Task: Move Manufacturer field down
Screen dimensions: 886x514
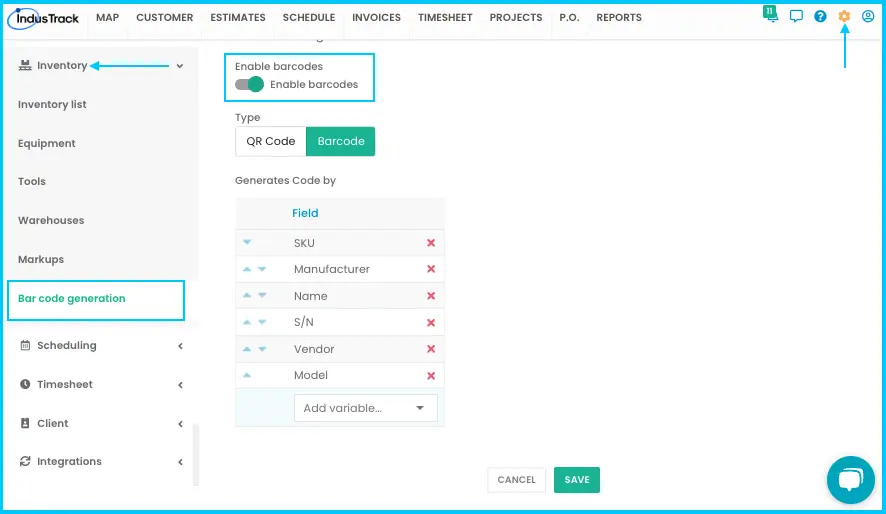Action: (x=262, y=269)
